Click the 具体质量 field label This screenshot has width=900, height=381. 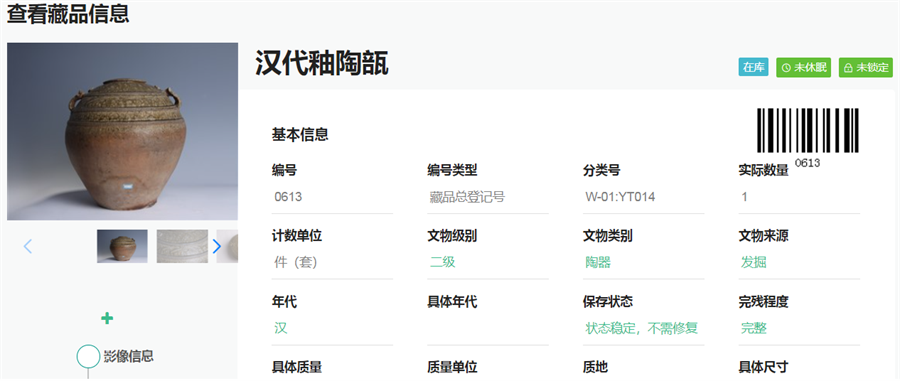pos(297,367)
